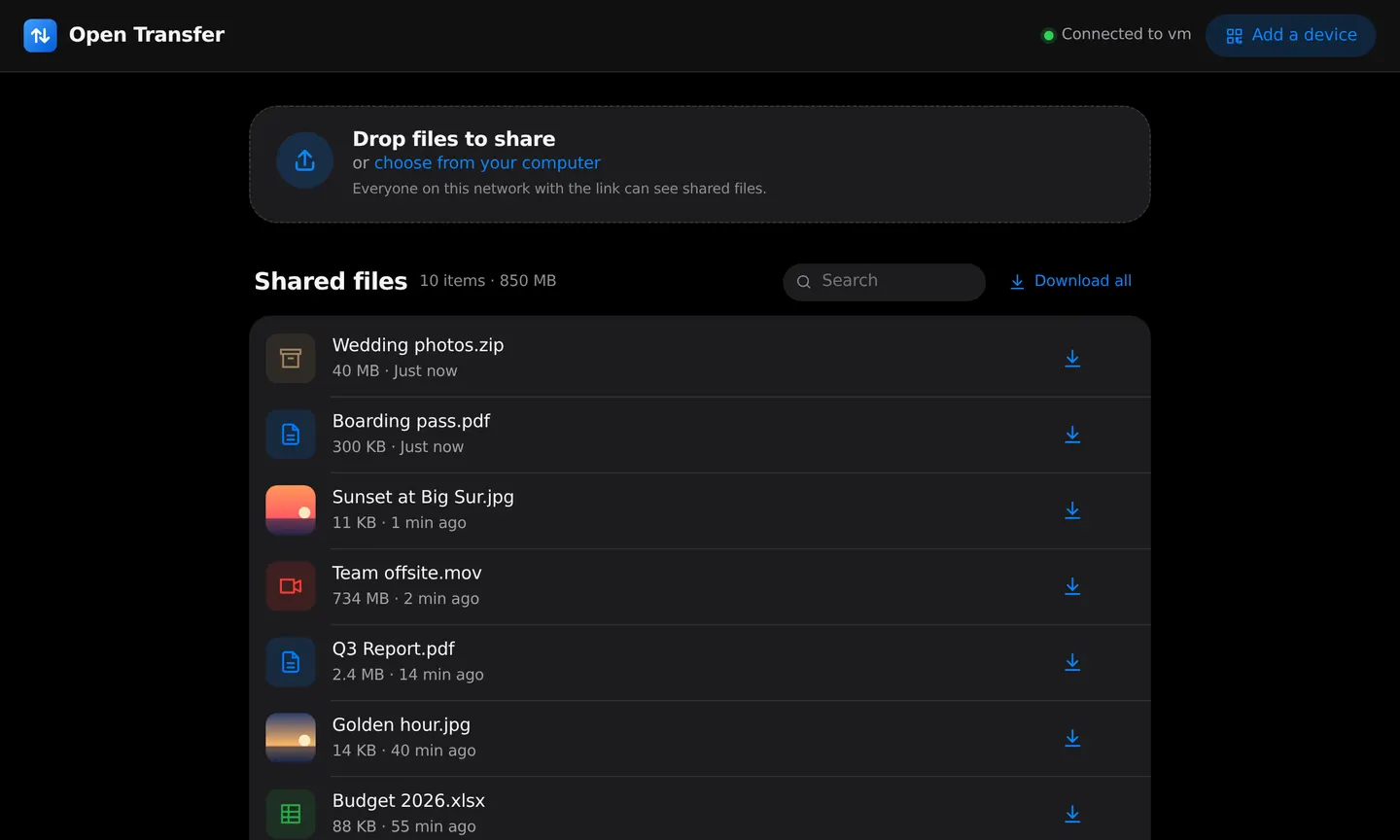Focus the Search input field
The image size is (1400, 840).
tap(884, 282)
